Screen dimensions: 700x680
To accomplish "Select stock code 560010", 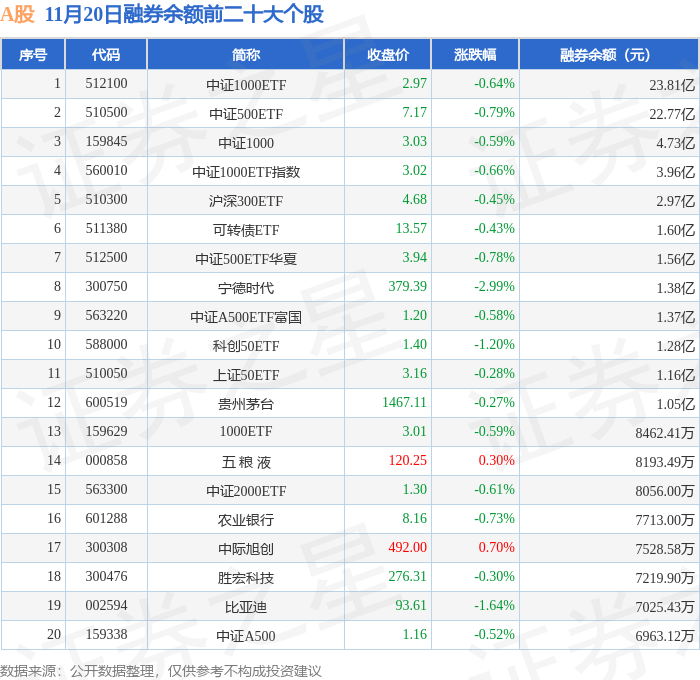I will click(x=106, y=171).
